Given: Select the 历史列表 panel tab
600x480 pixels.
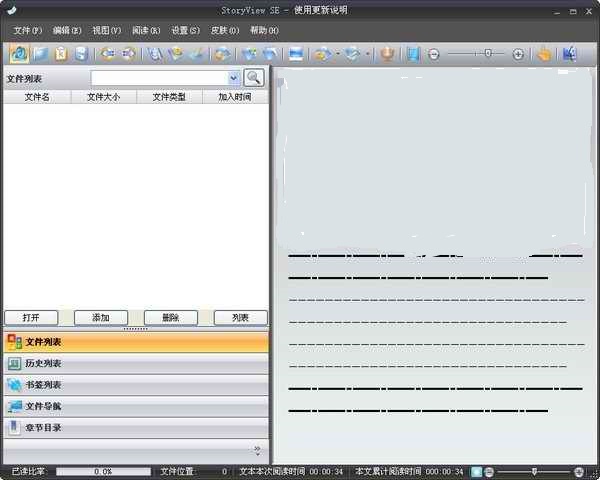Looking at the screenshot, I should click(136, 364).
